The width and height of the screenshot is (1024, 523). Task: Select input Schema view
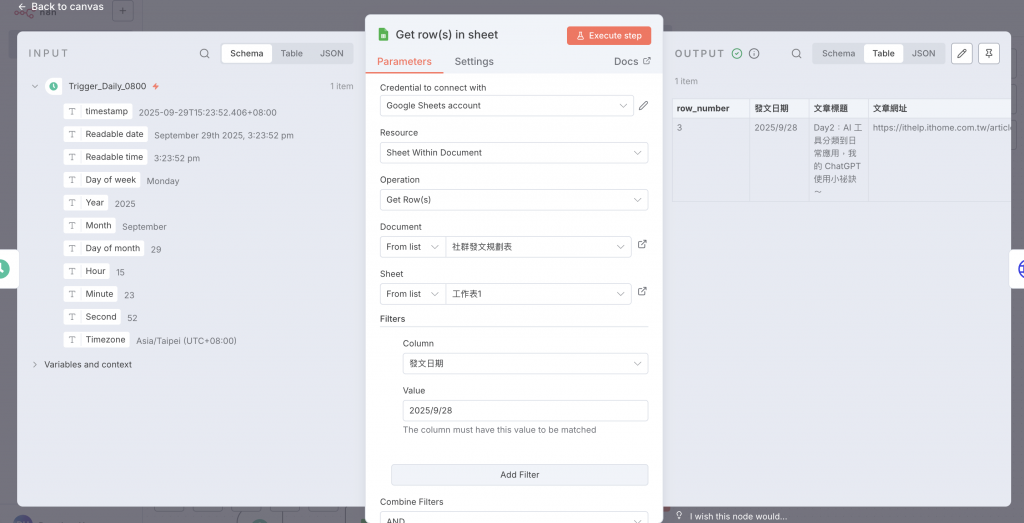coord(247,54)
